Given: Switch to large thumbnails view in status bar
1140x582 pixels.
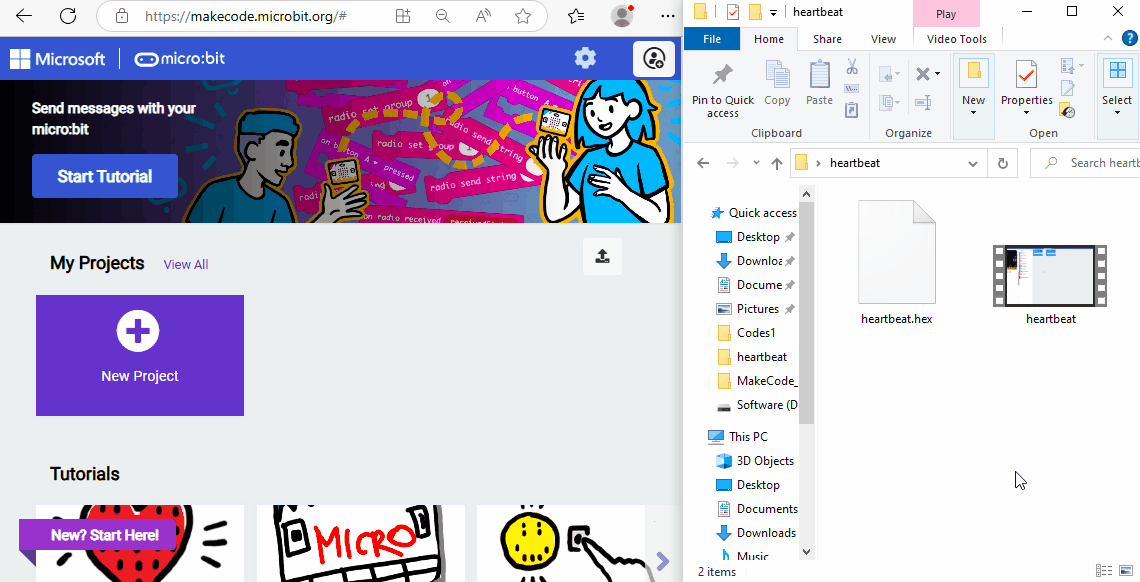Looking at the screenshot, I should coord(1125,571).
